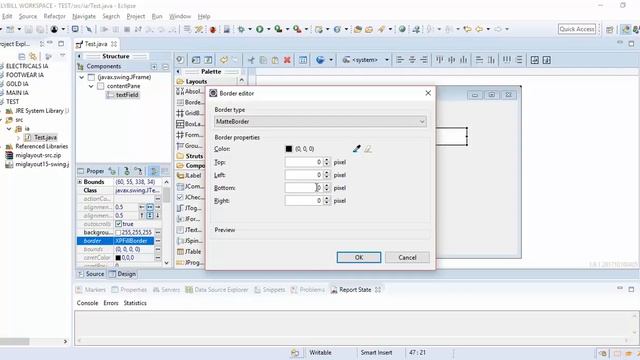Screen dimensions: 640x360
Task: Select JLabel component in the Palette
Action: coord(190,176)
